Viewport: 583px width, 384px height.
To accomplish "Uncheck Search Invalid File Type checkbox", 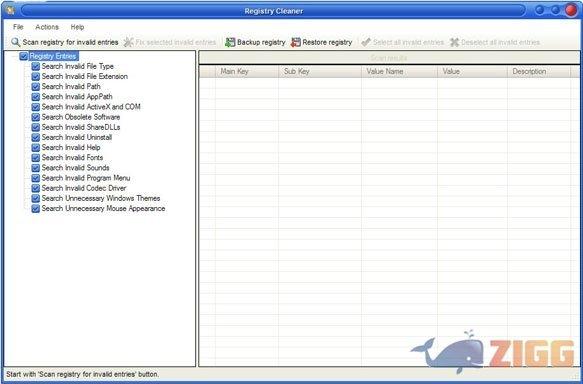I will pos(36,67).
